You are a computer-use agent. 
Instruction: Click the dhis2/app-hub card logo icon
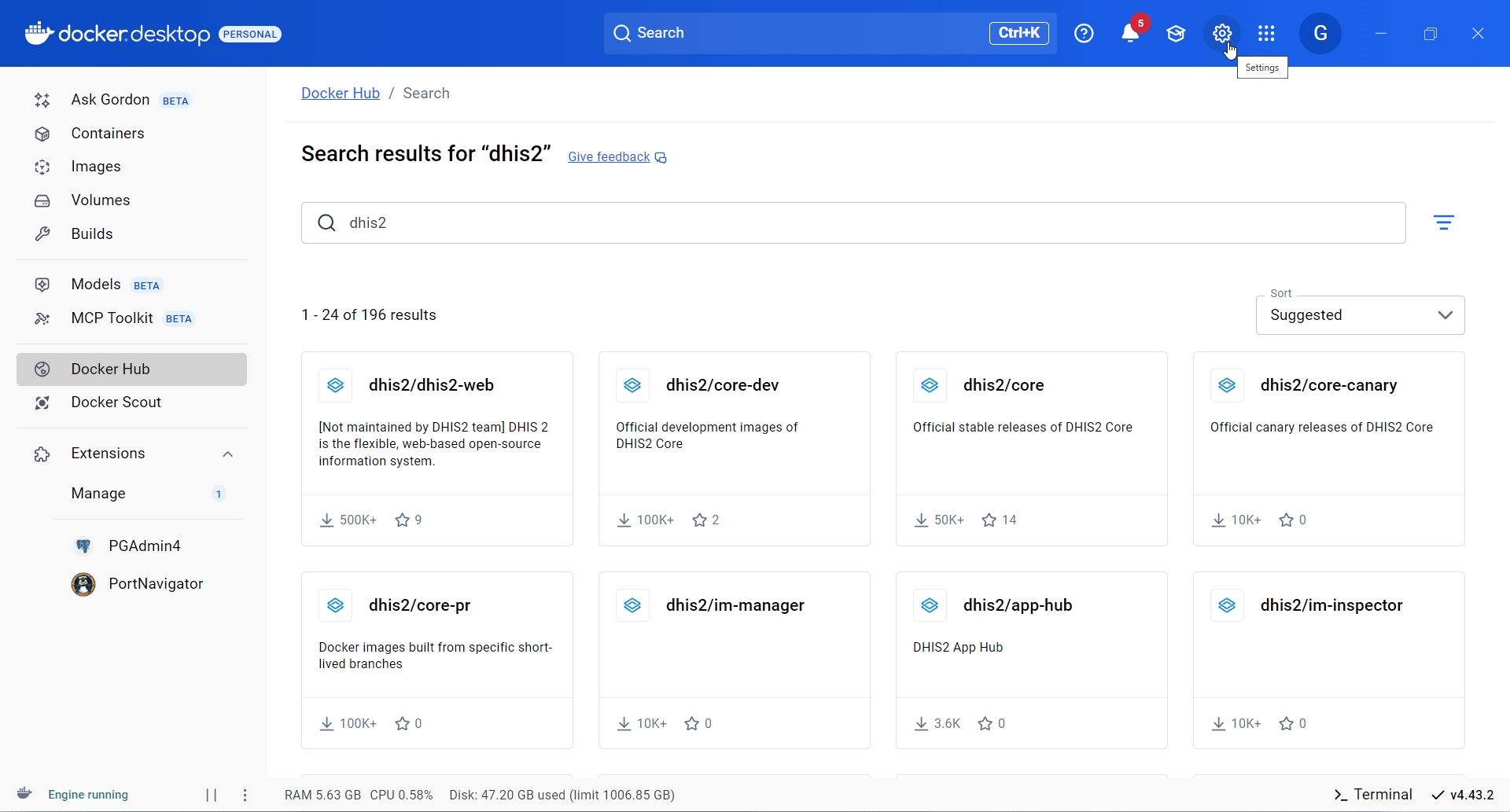pyautogui.click(x=930, y=605)
